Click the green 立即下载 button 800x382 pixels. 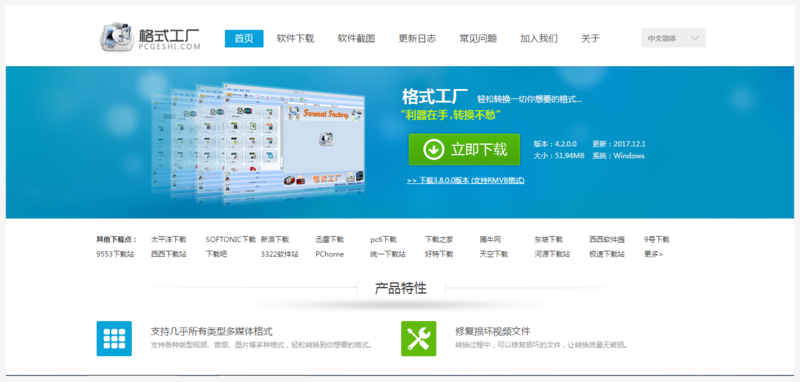[x=464, y=149]
